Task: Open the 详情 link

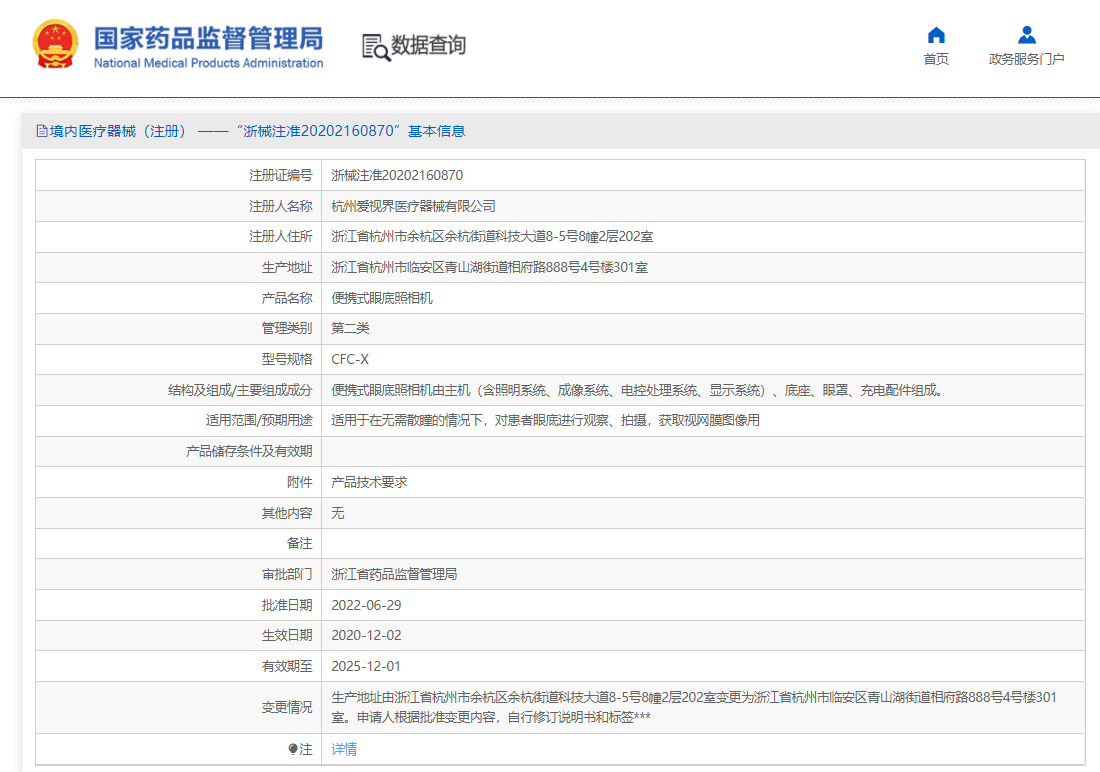Action: click(344, 750)
